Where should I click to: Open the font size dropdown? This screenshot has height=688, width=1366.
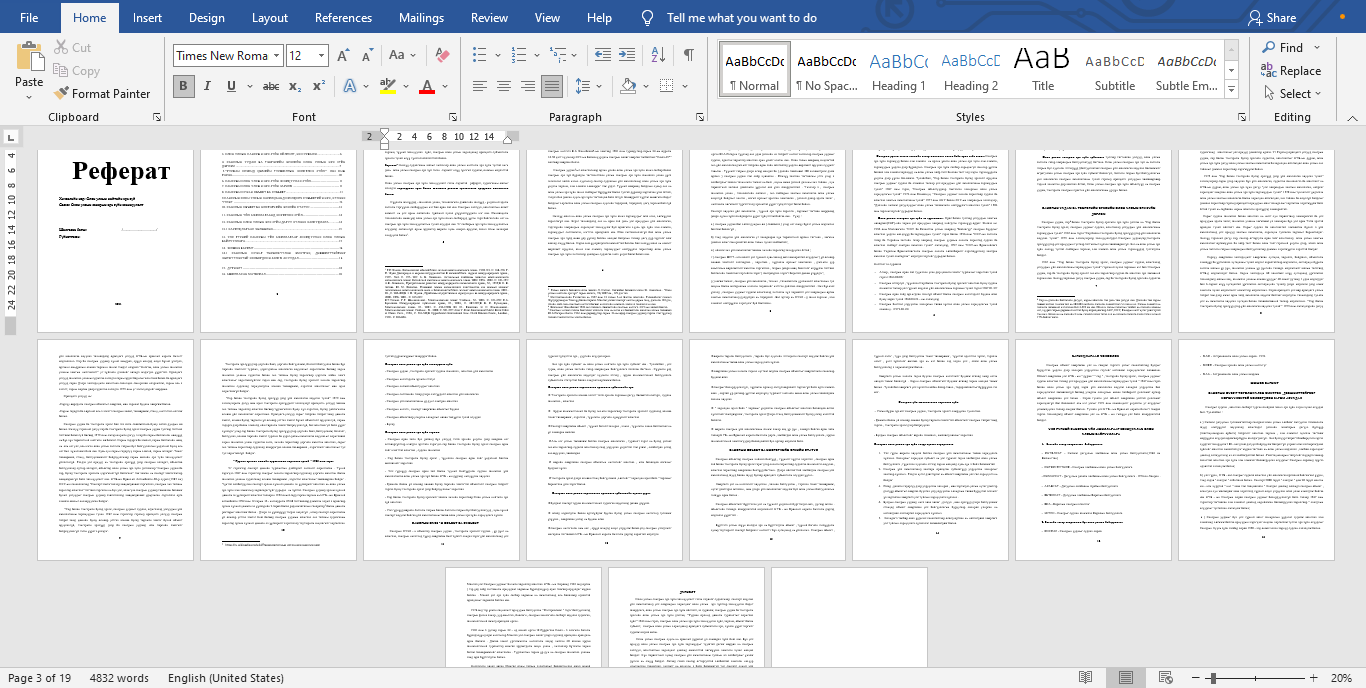point(321,56)
